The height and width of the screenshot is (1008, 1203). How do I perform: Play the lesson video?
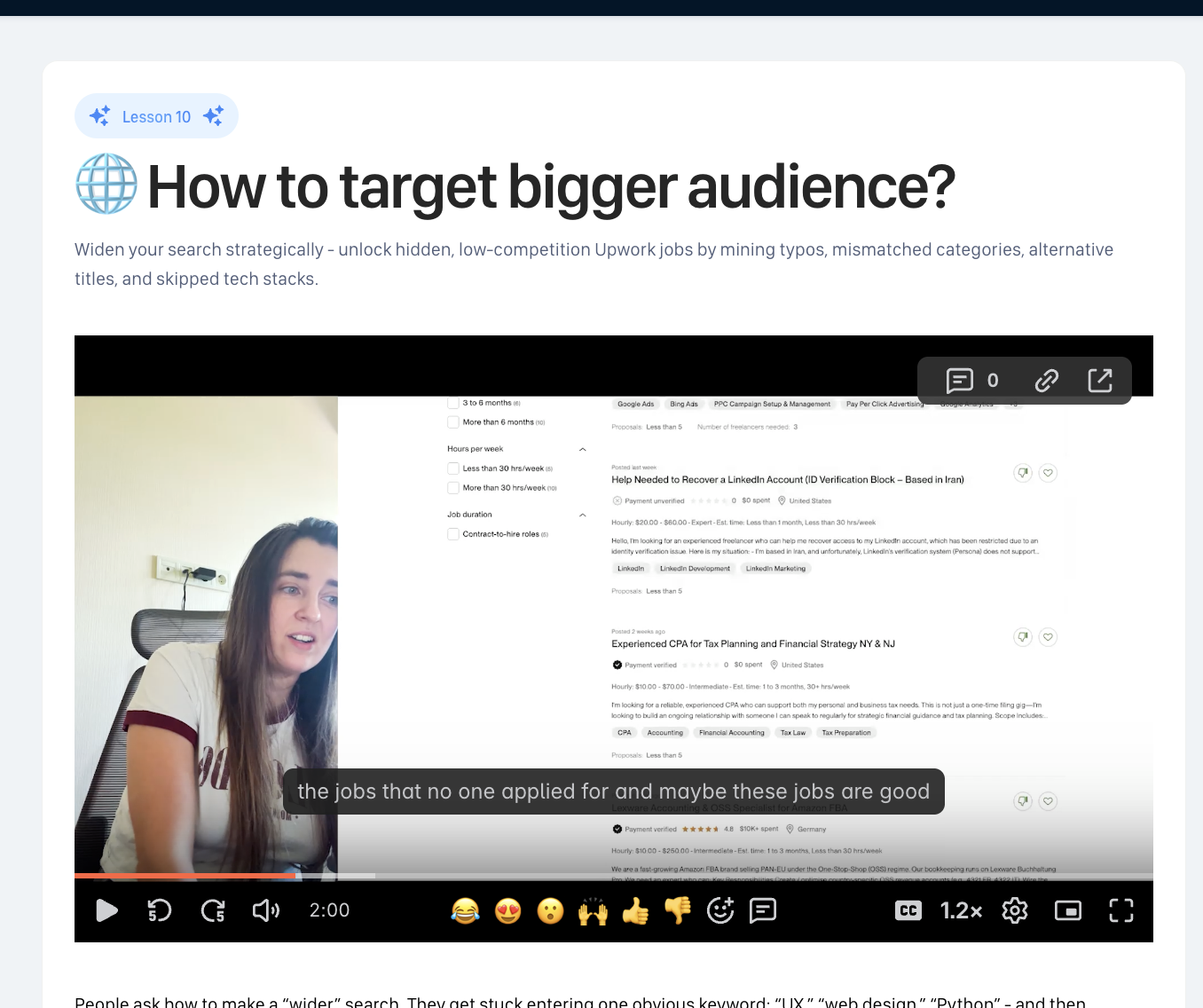pos(106,910)
